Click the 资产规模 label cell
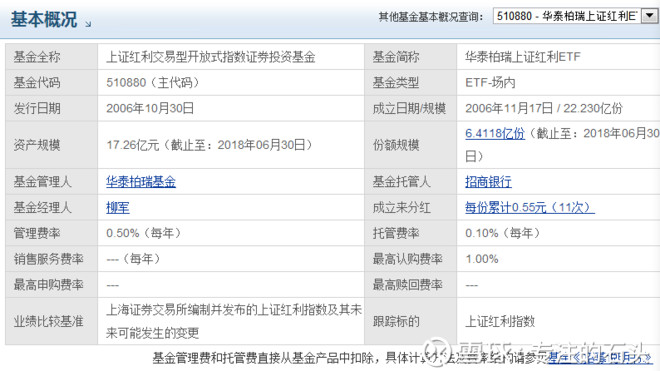The width and height of the screenshot is (660, 371). point(51,145)
